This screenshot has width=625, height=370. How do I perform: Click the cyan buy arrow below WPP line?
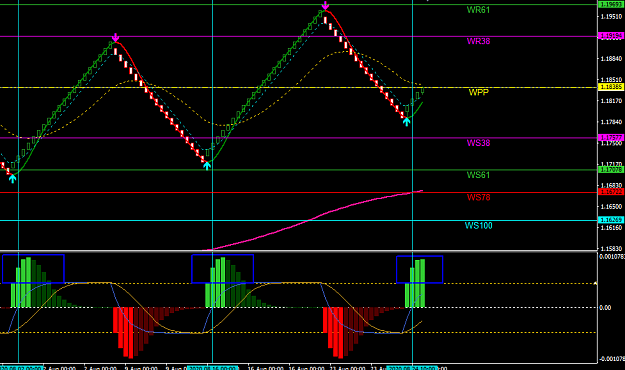pyautogui.click(x=406, y=122)
